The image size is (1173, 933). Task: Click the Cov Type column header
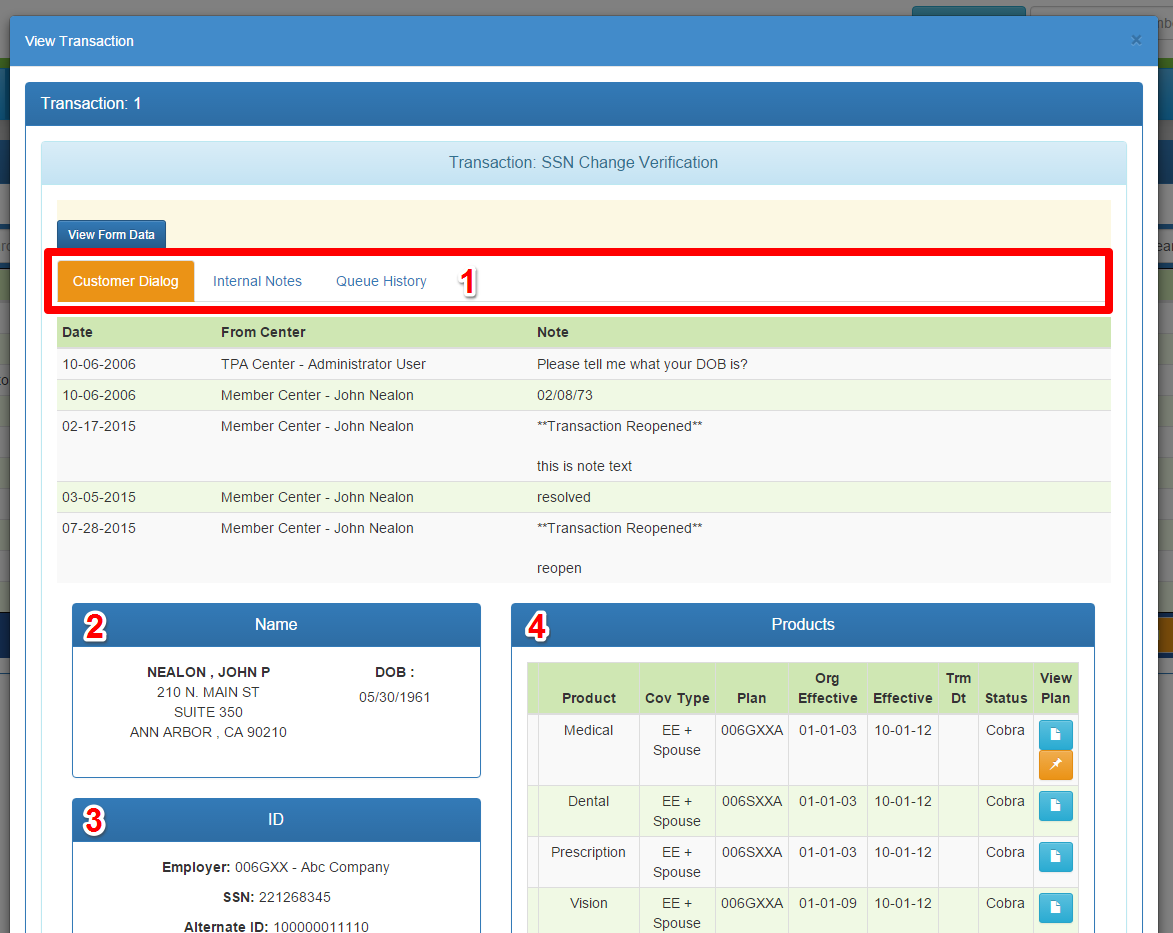(x=677, y=698)
